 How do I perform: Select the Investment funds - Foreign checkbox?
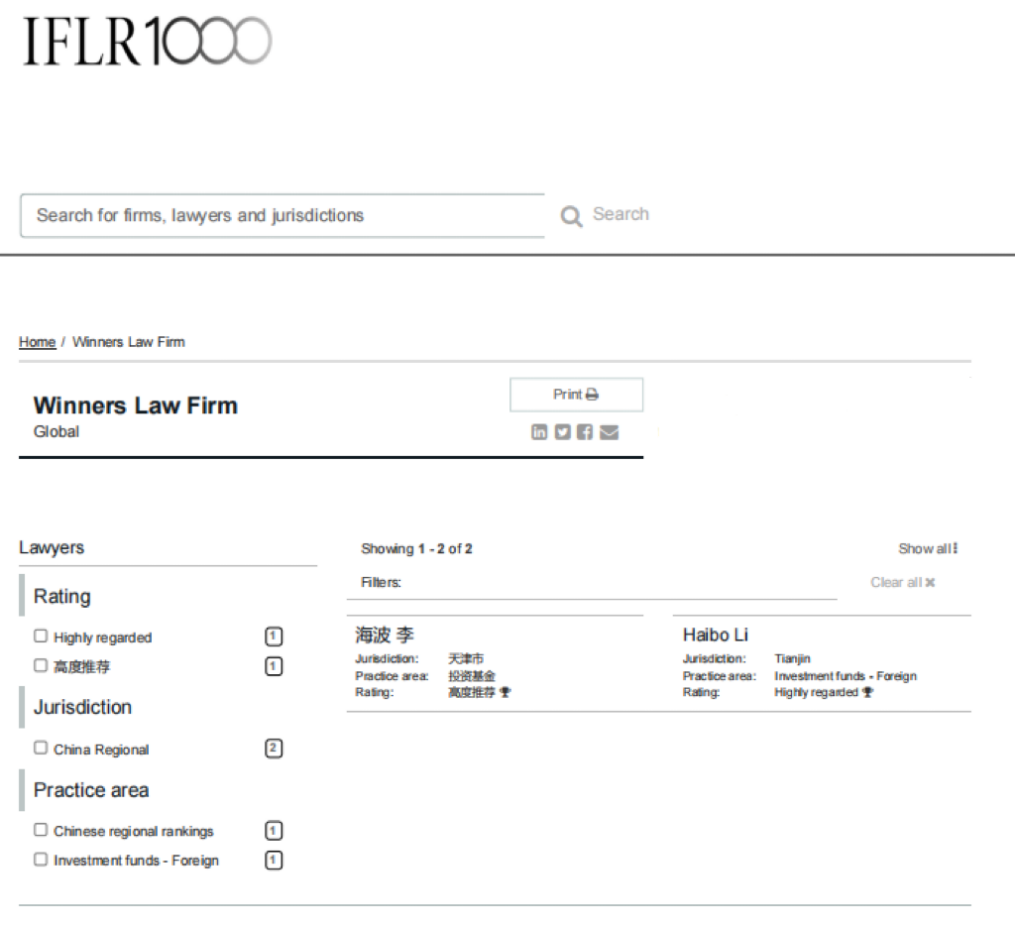pos(41,859)
